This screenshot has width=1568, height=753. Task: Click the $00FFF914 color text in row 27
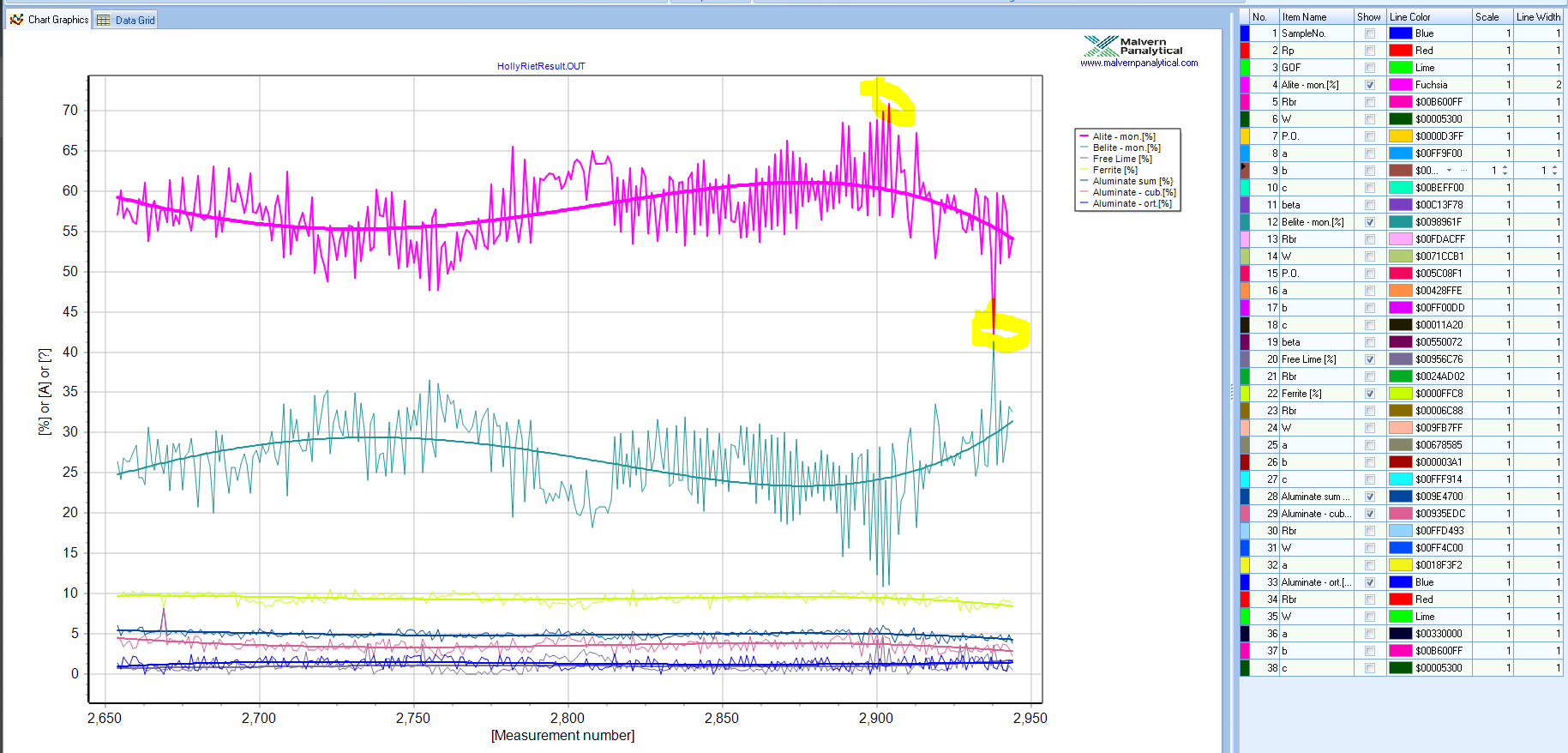tap(1439, 479)
